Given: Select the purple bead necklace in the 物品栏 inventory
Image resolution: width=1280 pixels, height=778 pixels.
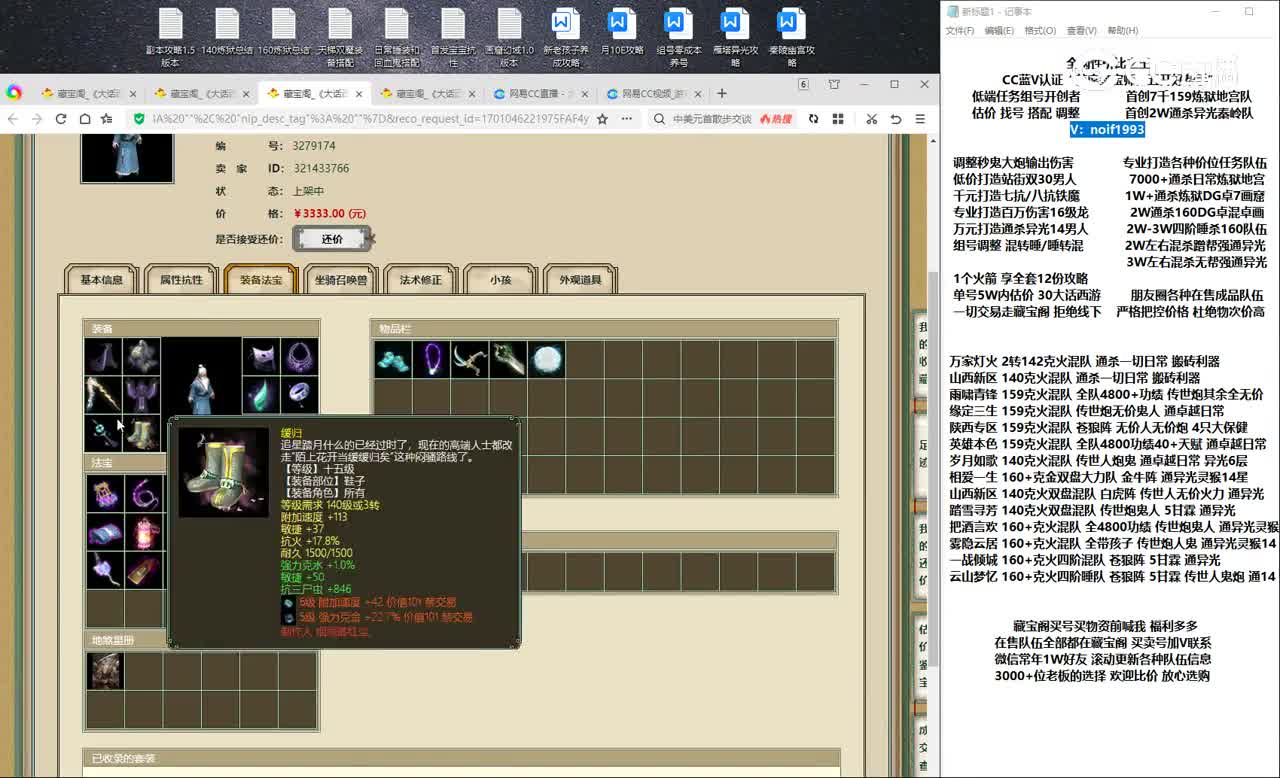Looking at the screenshot, I should point(431,360).
